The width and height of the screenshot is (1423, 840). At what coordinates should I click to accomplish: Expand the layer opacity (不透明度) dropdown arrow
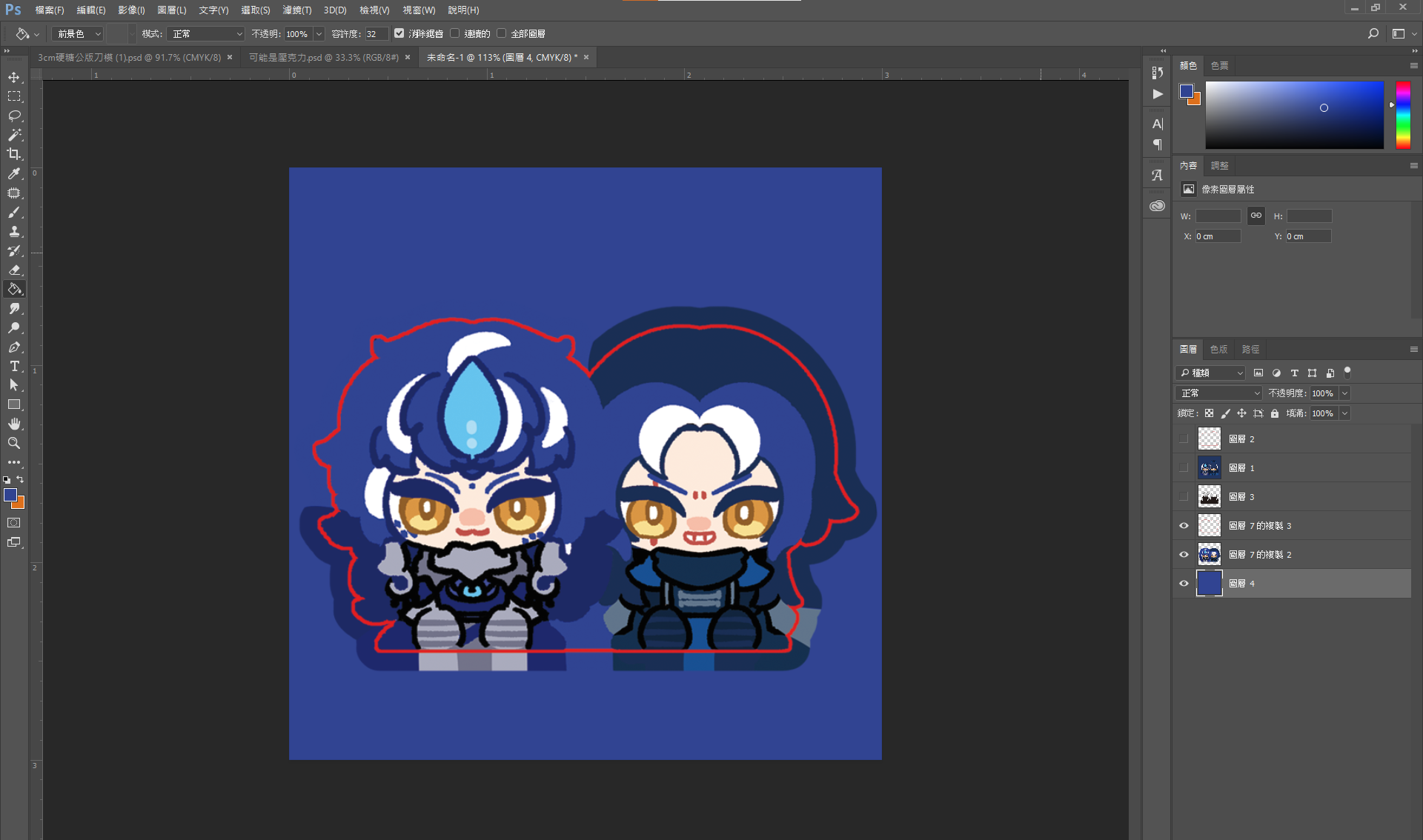(1344, 393)
